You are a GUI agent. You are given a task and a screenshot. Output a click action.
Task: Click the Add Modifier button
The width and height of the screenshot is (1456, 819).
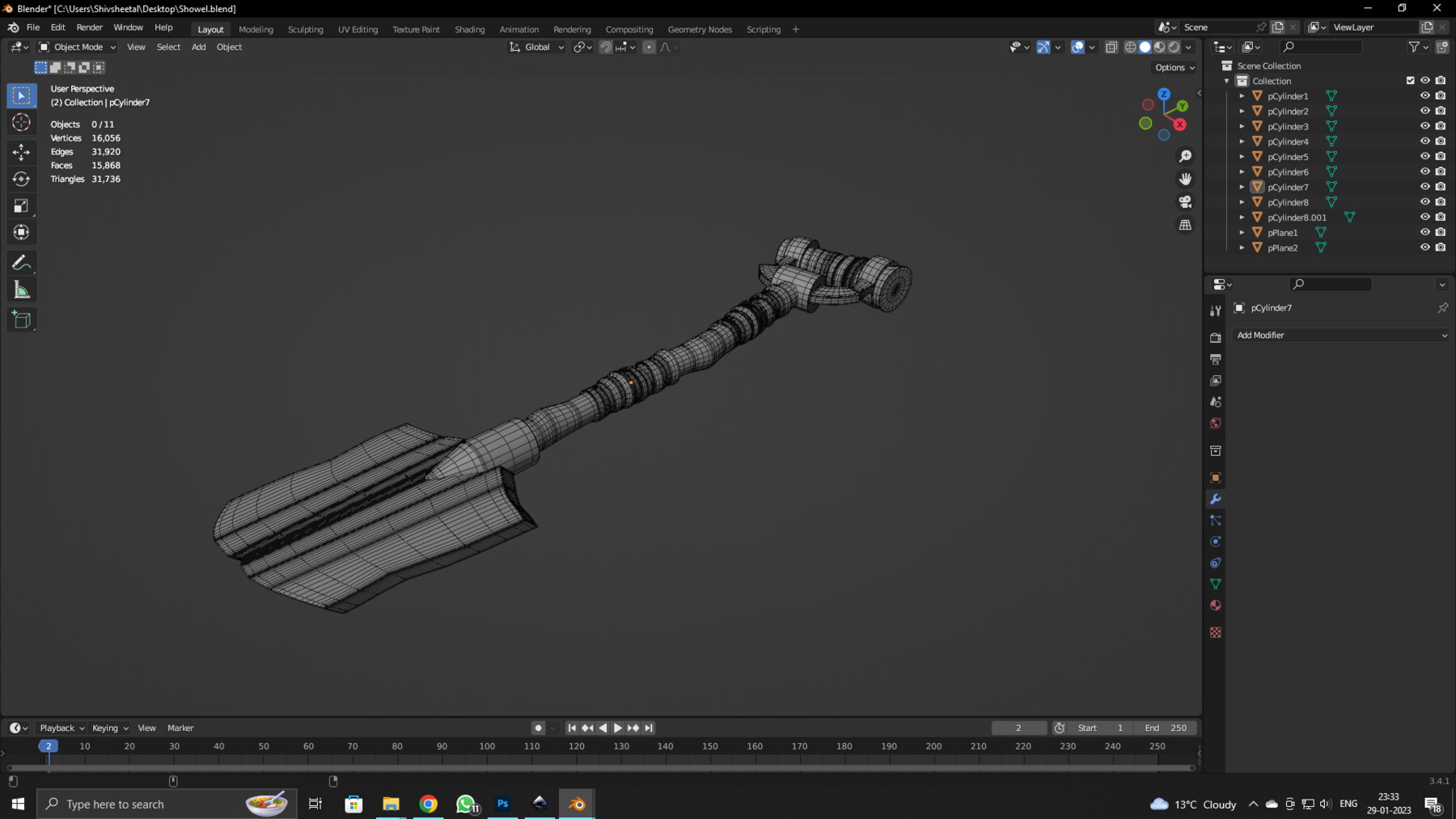(x=1341, y=335)
